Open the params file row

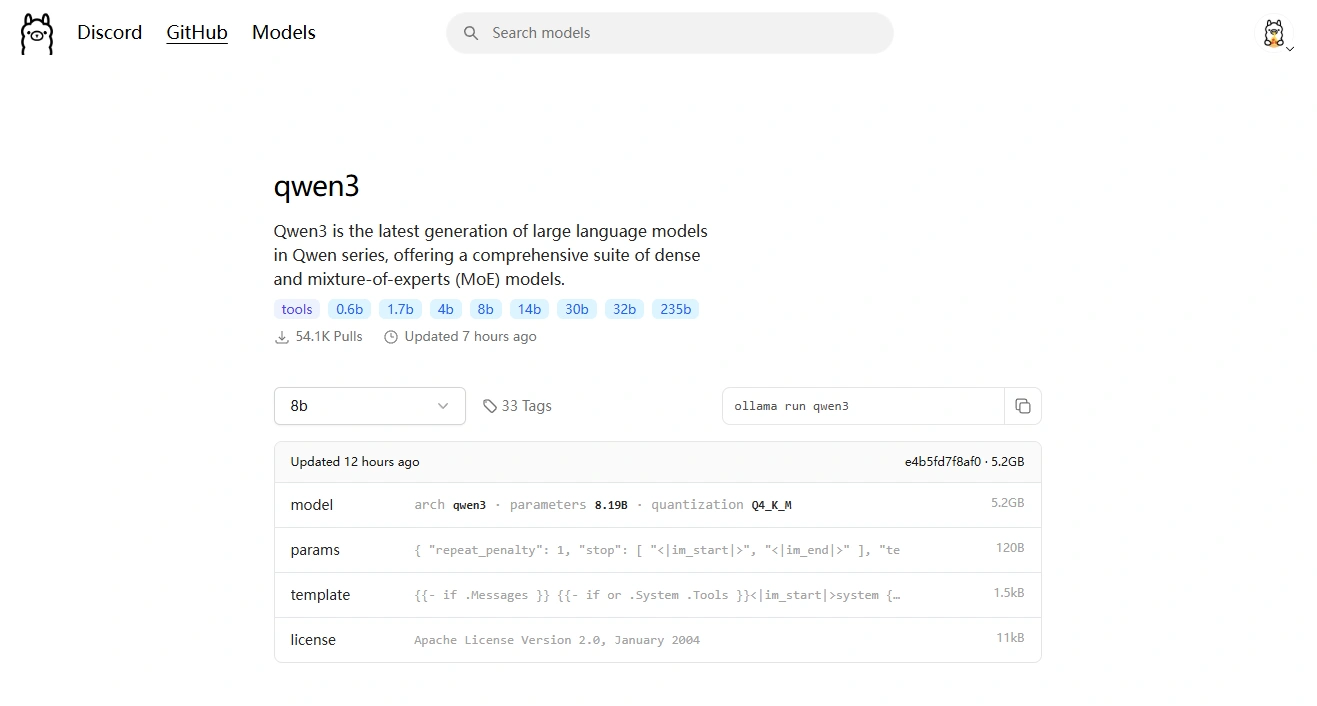point(658,550)
